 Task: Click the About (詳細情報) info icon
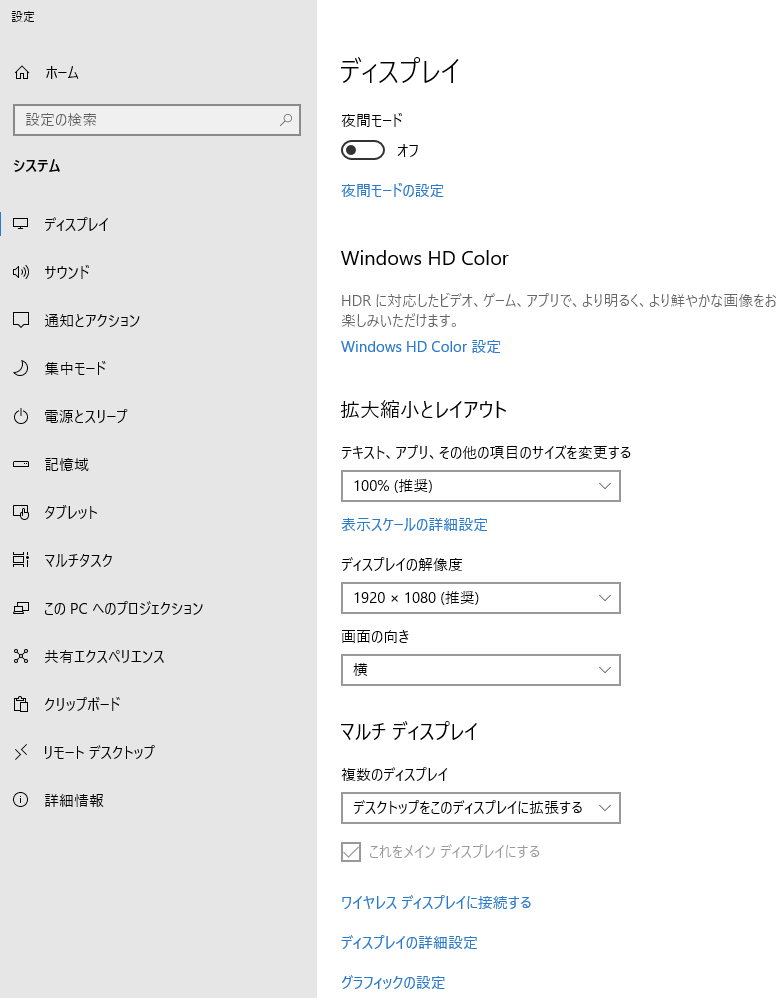point(21,800)
